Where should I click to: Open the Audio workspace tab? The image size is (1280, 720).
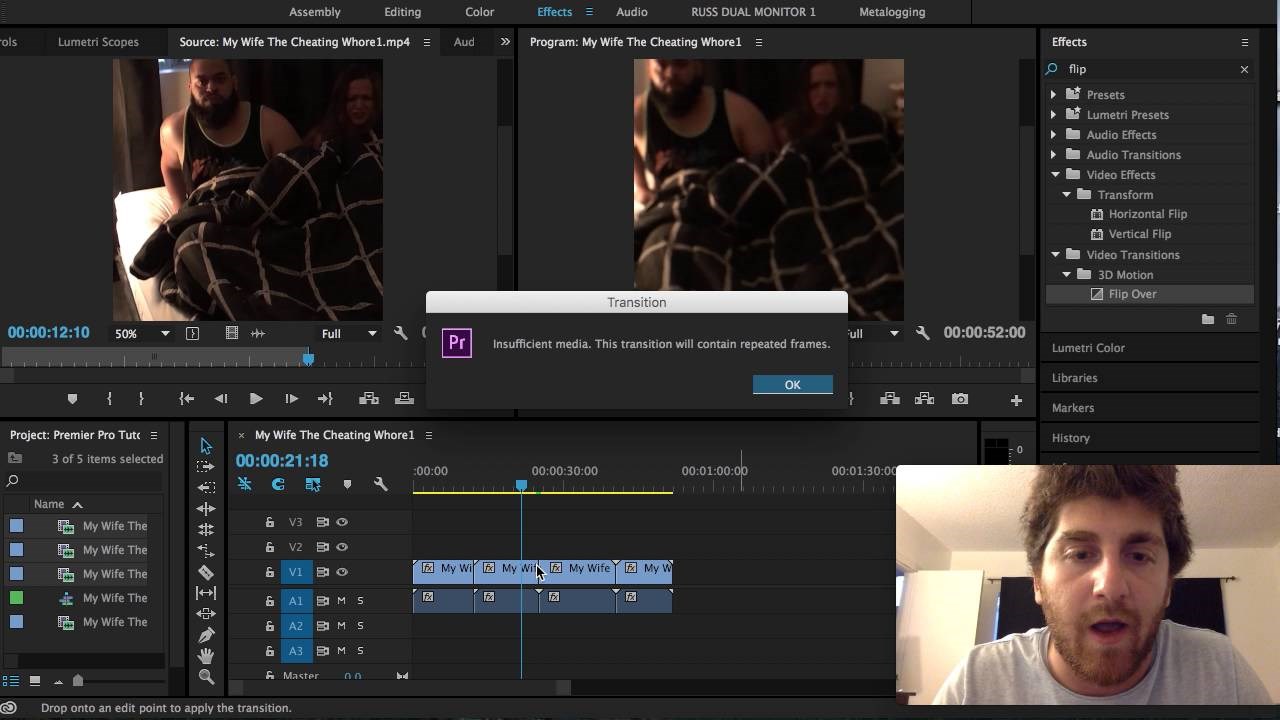(x=631, y=12)
